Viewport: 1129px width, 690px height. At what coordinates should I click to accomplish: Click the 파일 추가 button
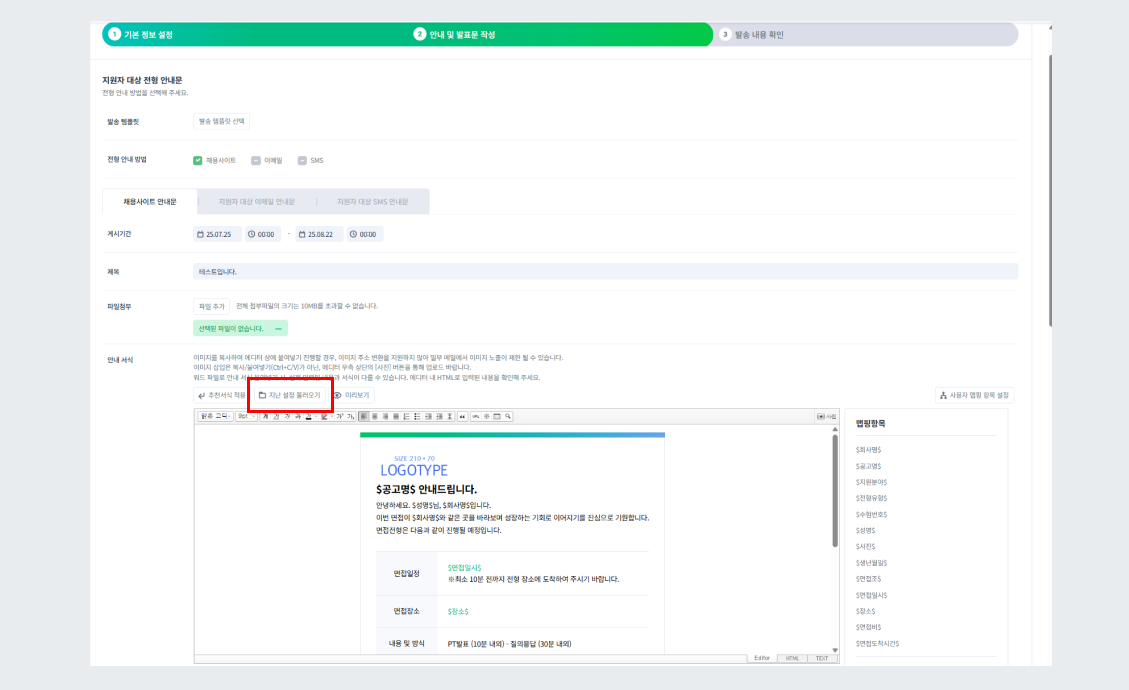pos(212,306)
